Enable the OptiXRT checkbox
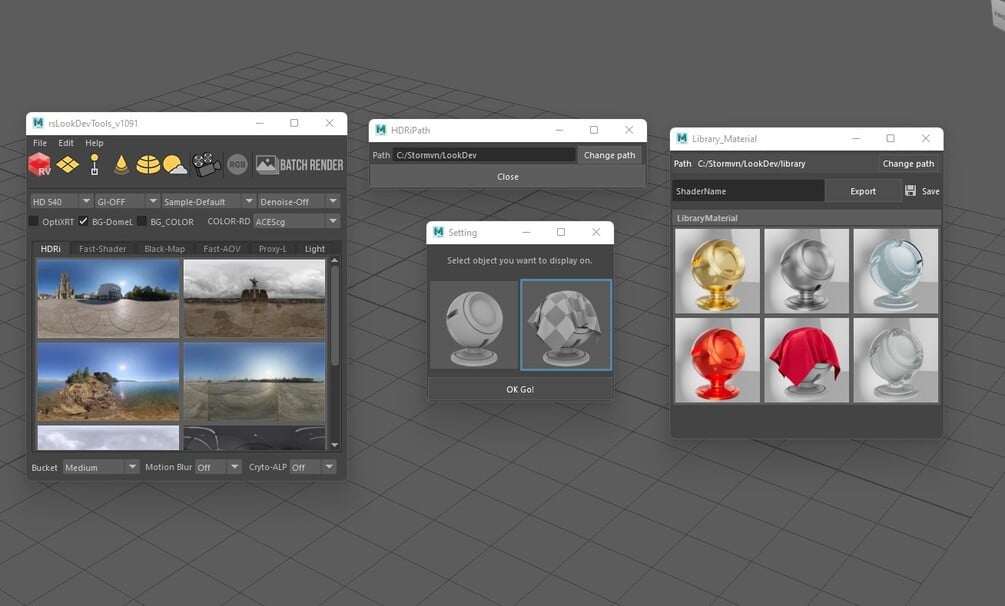Image resolution: width=1005 pixels, height=606 pixels. 33,221
